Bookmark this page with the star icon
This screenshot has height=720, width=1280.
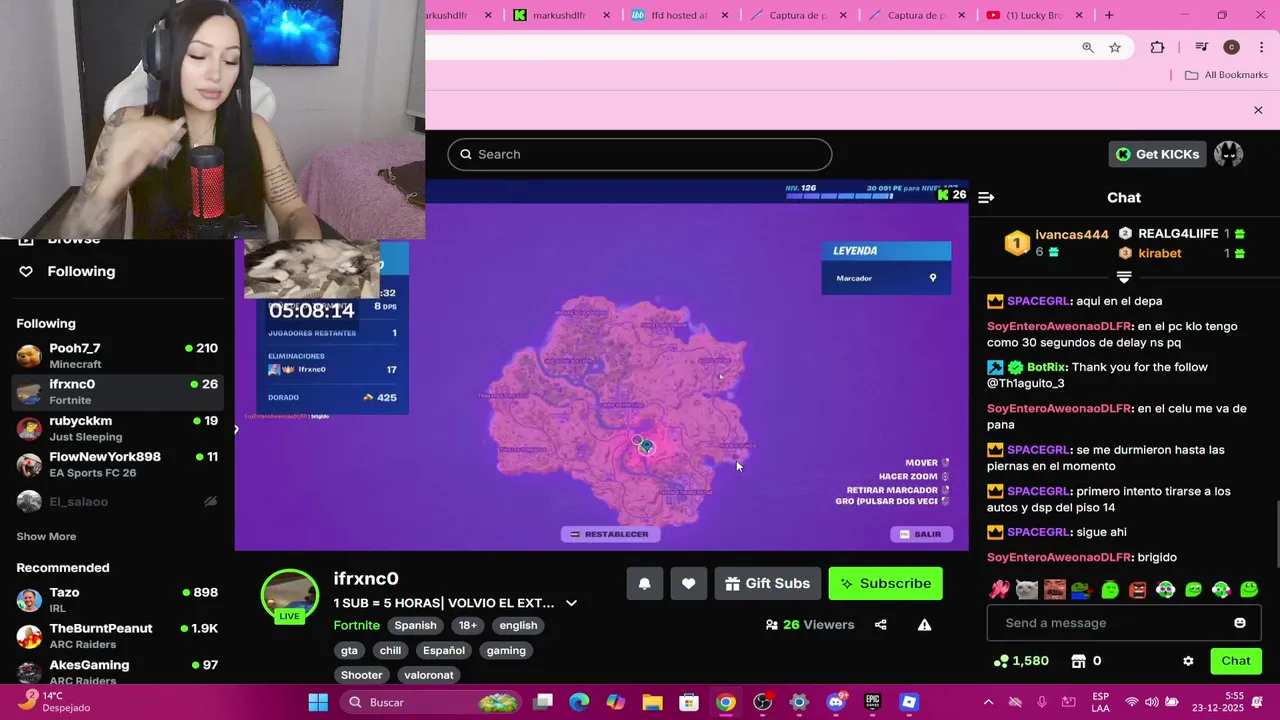pyautogui.click(x=1115, y=47)
